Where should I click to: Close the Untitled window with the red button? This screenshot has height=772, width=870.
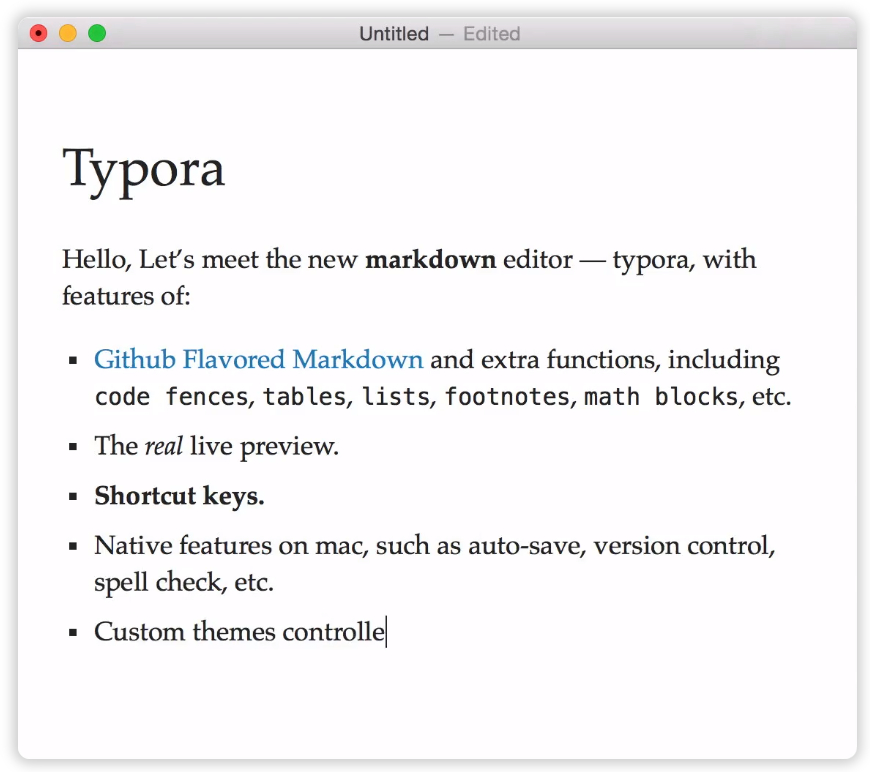[x=38, y=33]
